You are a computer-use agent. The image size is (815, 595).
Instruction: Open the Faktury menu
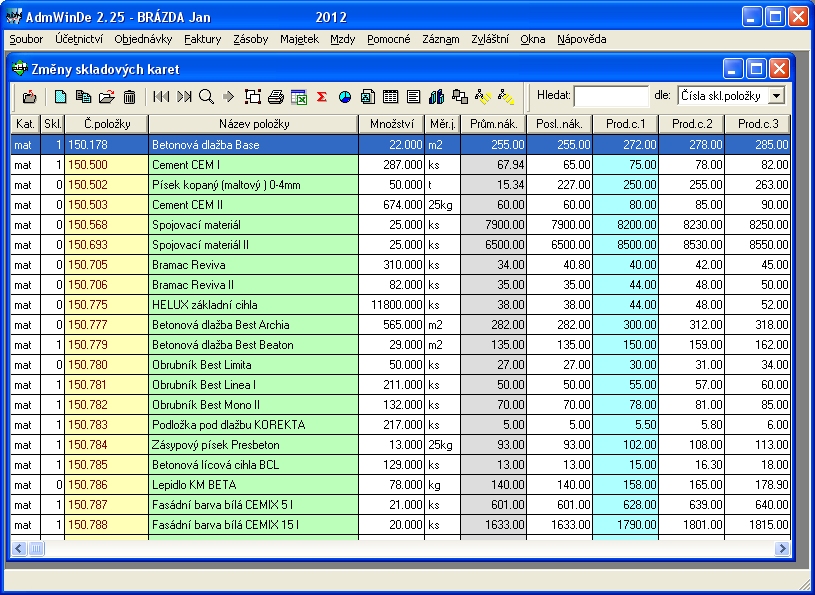[203, 39]
